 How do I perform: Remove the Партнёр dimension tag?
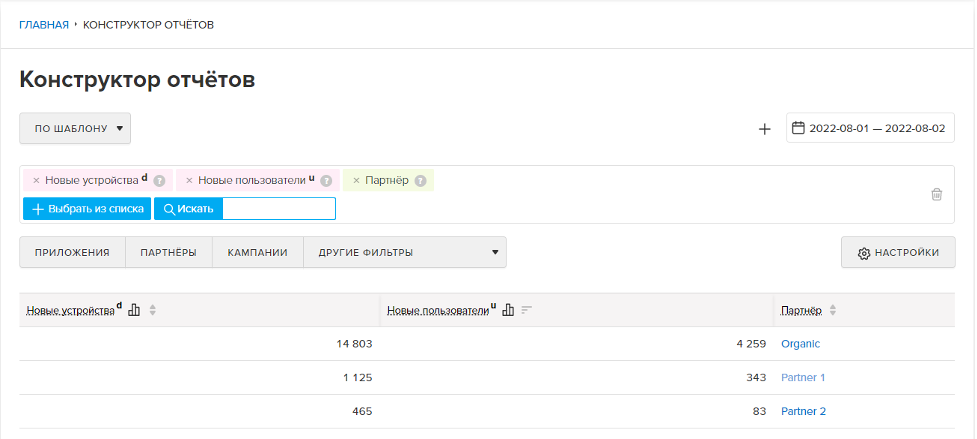tap(356, 181)
